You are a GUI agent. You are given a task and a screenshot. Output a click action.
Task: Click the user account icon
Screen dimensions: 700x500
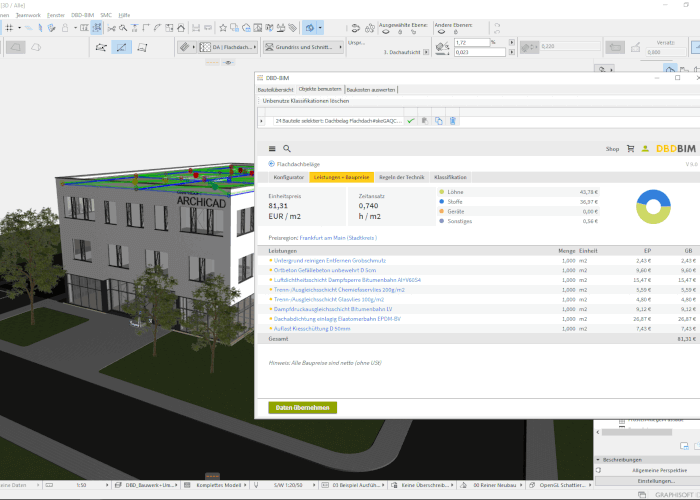click(645, 149)
